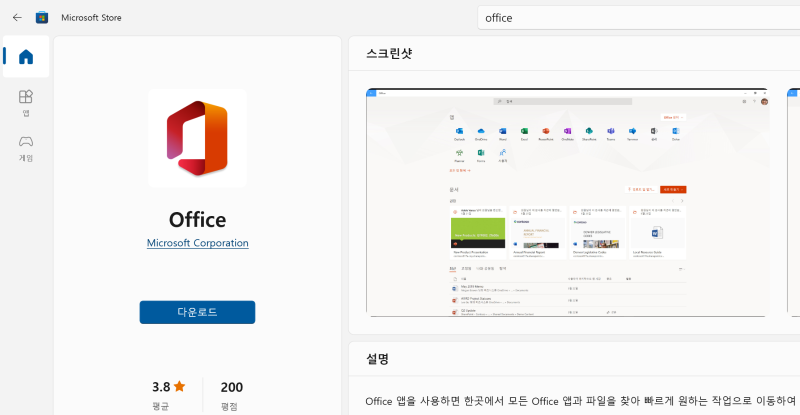The height and width of the screenshot is (415, 800).
Task: Click the 200 ratings count
Action: click(x=232, y=387)
